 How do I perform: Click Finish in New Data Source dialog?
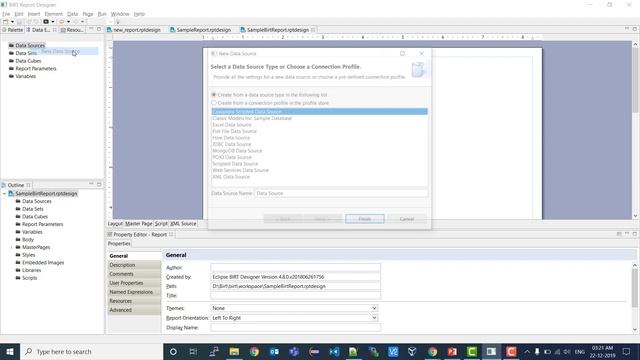[364, 219]
